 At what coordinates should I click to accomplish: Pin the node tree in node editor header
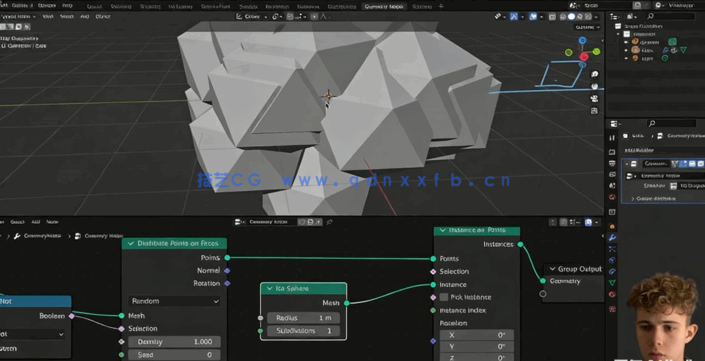click(x=330, y=222)
